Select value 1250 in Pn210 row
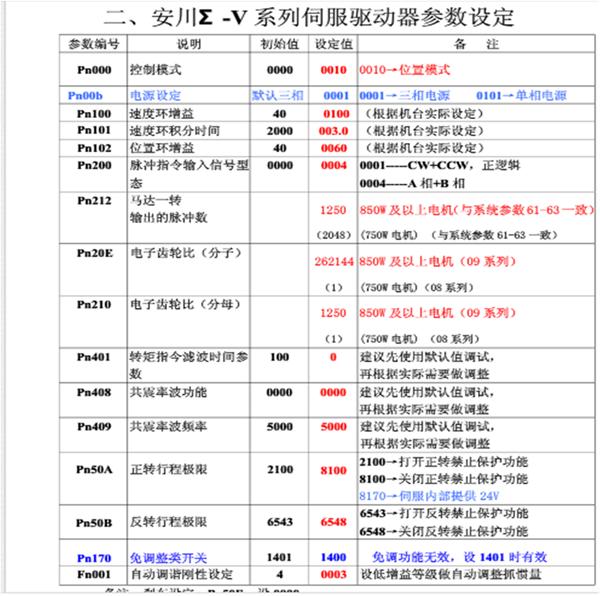 333,313
